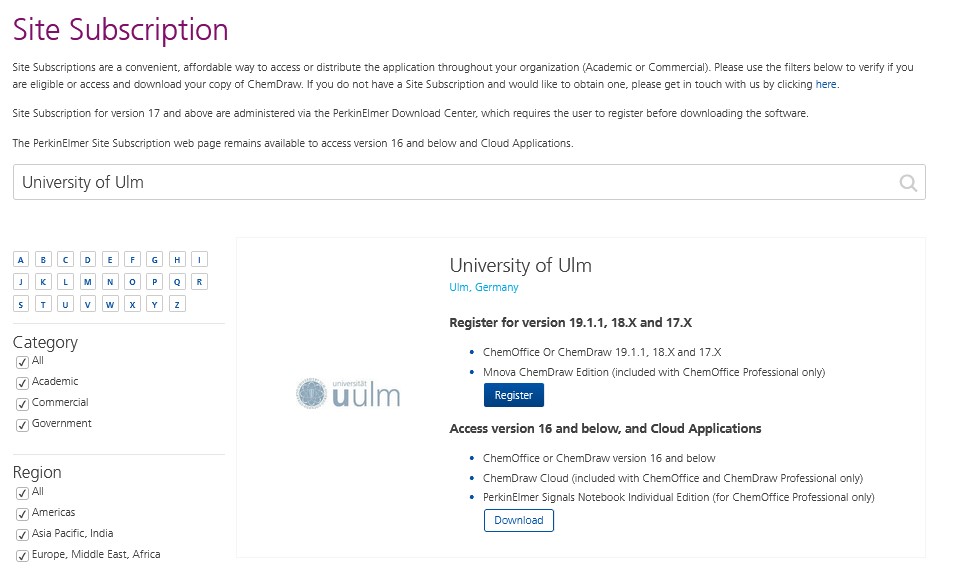Select letter S filter

coord(21,304)
